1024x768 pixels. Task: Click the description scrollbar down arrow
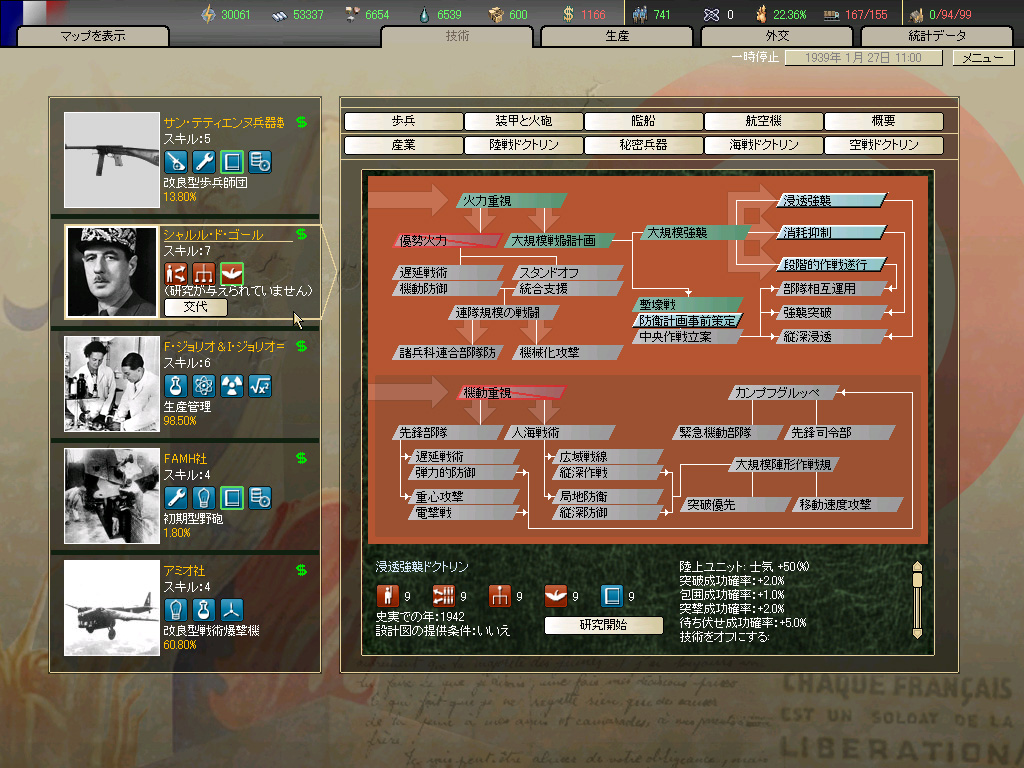pos(917,633)
